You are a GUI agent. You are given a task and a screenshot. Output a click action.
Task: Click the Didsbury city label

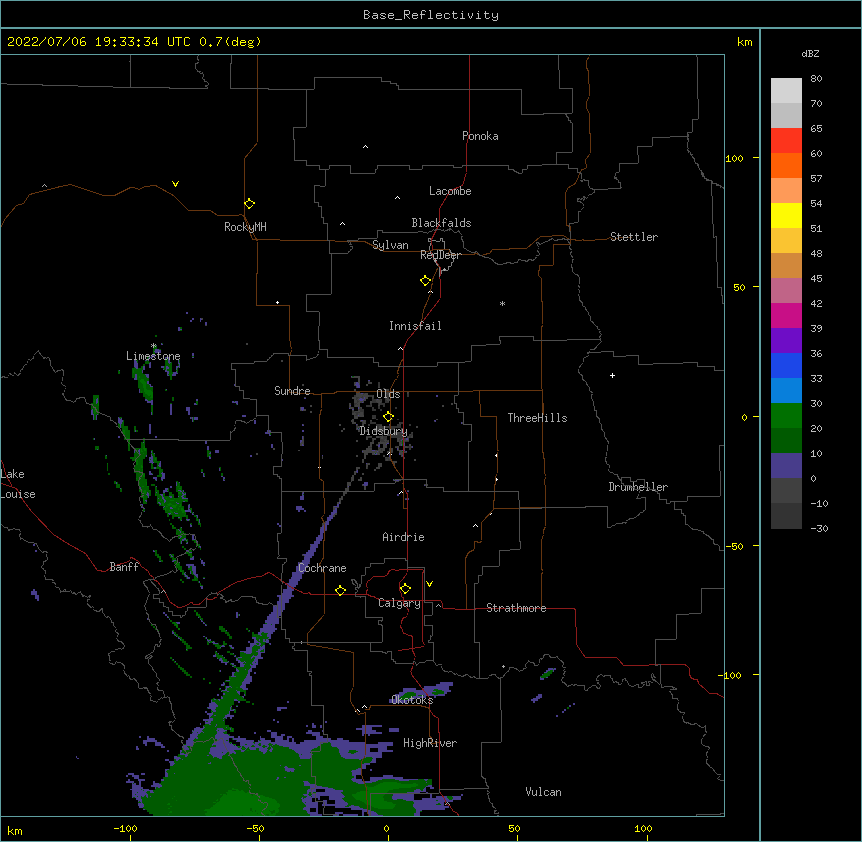pyautogui.click(x=383, y=431)
